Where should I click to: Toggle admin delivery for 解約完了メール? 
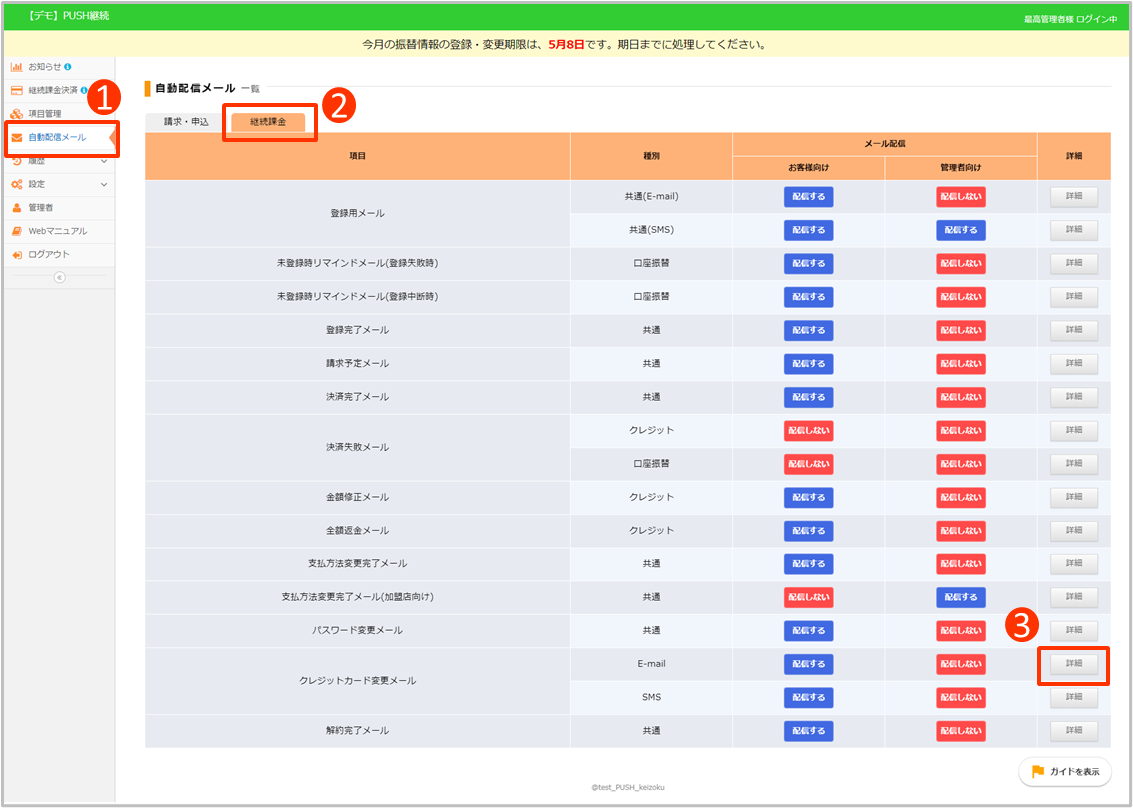pyautogui.click(x=960, y=731)
